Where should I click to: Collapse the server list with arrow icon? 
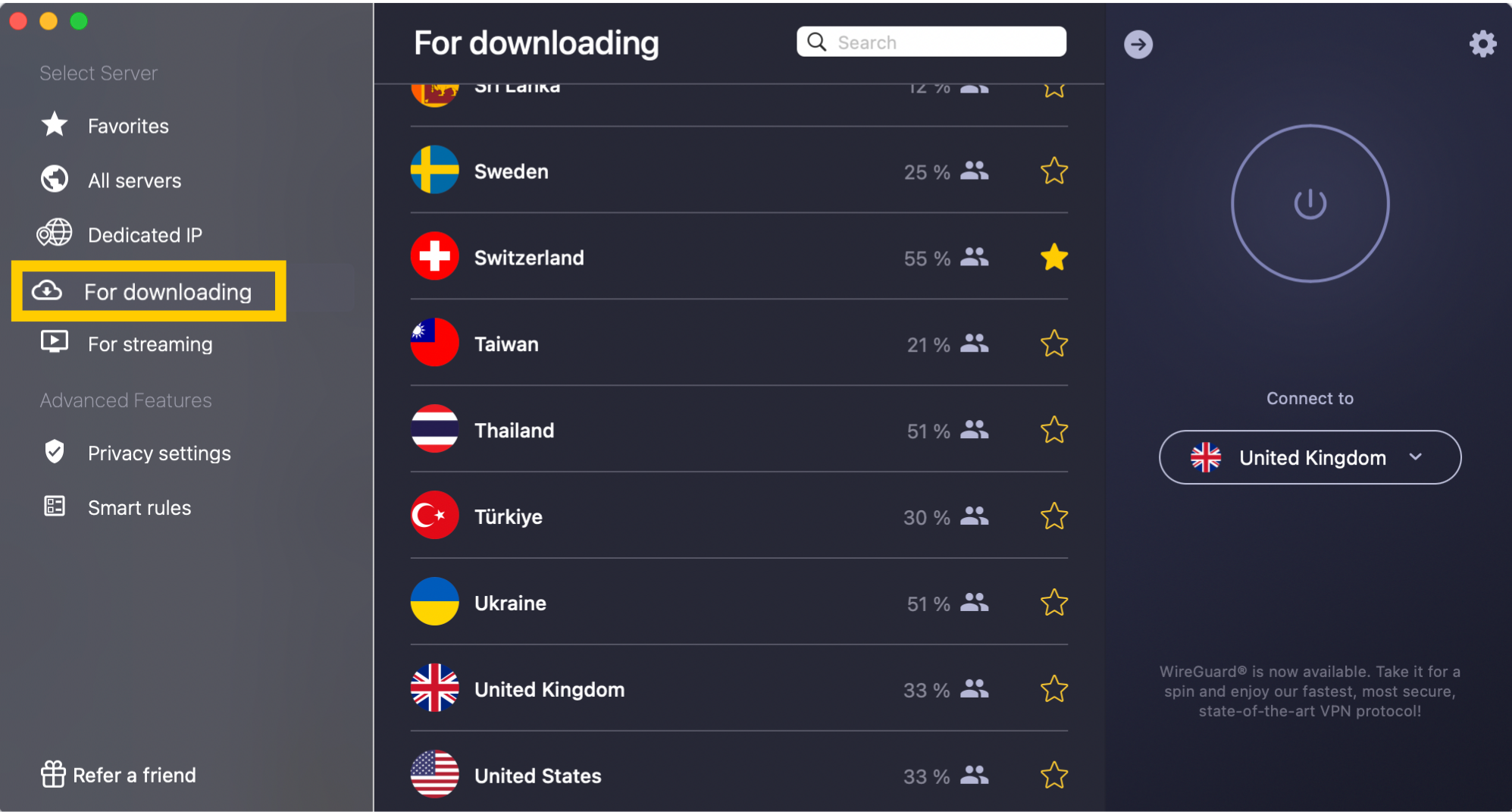click(x=1138, y=44)
